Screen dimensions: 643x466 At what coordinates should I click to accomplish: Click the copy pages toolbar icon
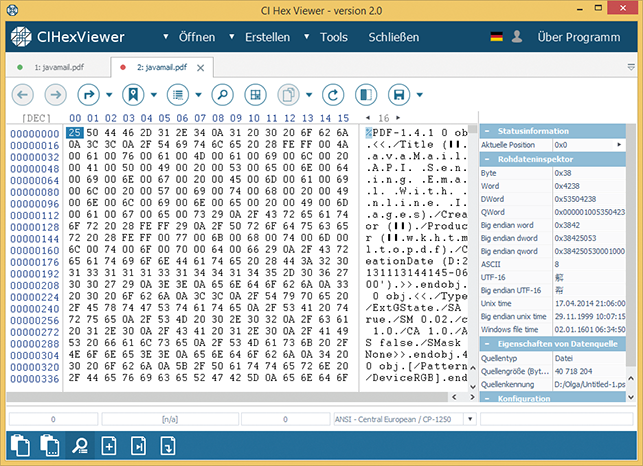(x=288, y=95)
